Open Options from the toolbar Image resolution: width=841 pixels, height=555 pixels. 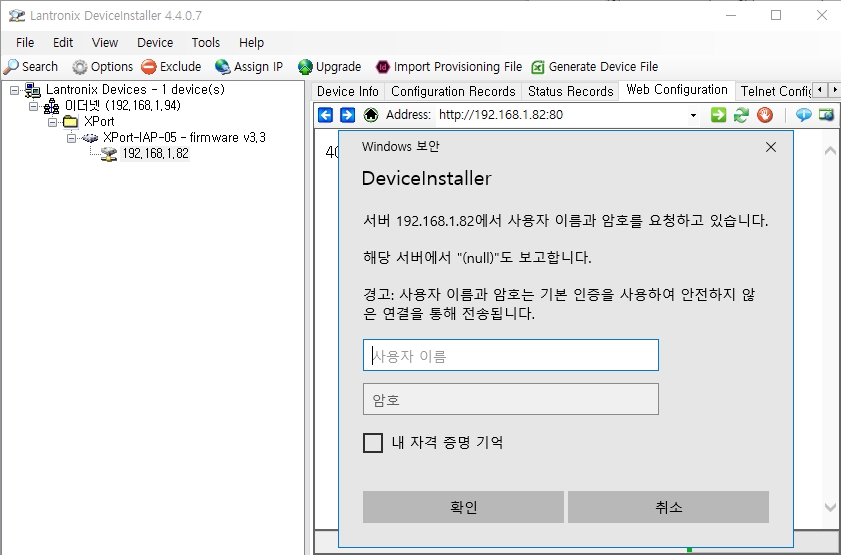102,66
